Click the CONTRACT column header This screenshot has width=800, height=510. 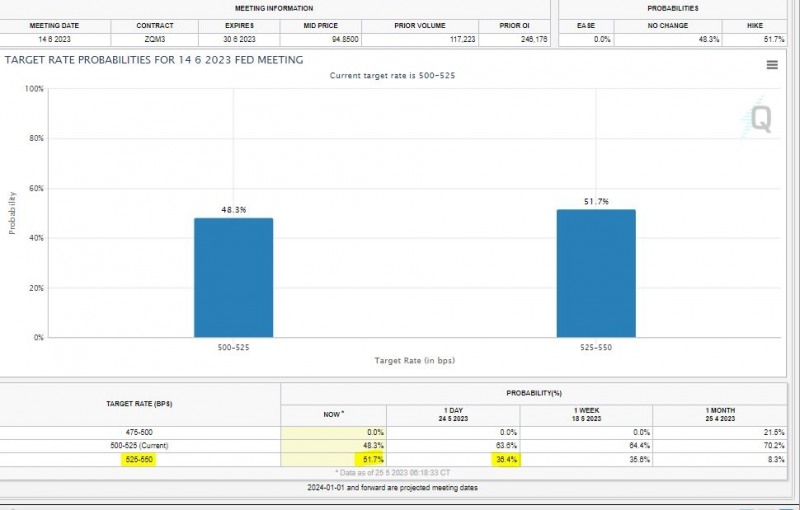pyautogui.click(x=155, y=26)
